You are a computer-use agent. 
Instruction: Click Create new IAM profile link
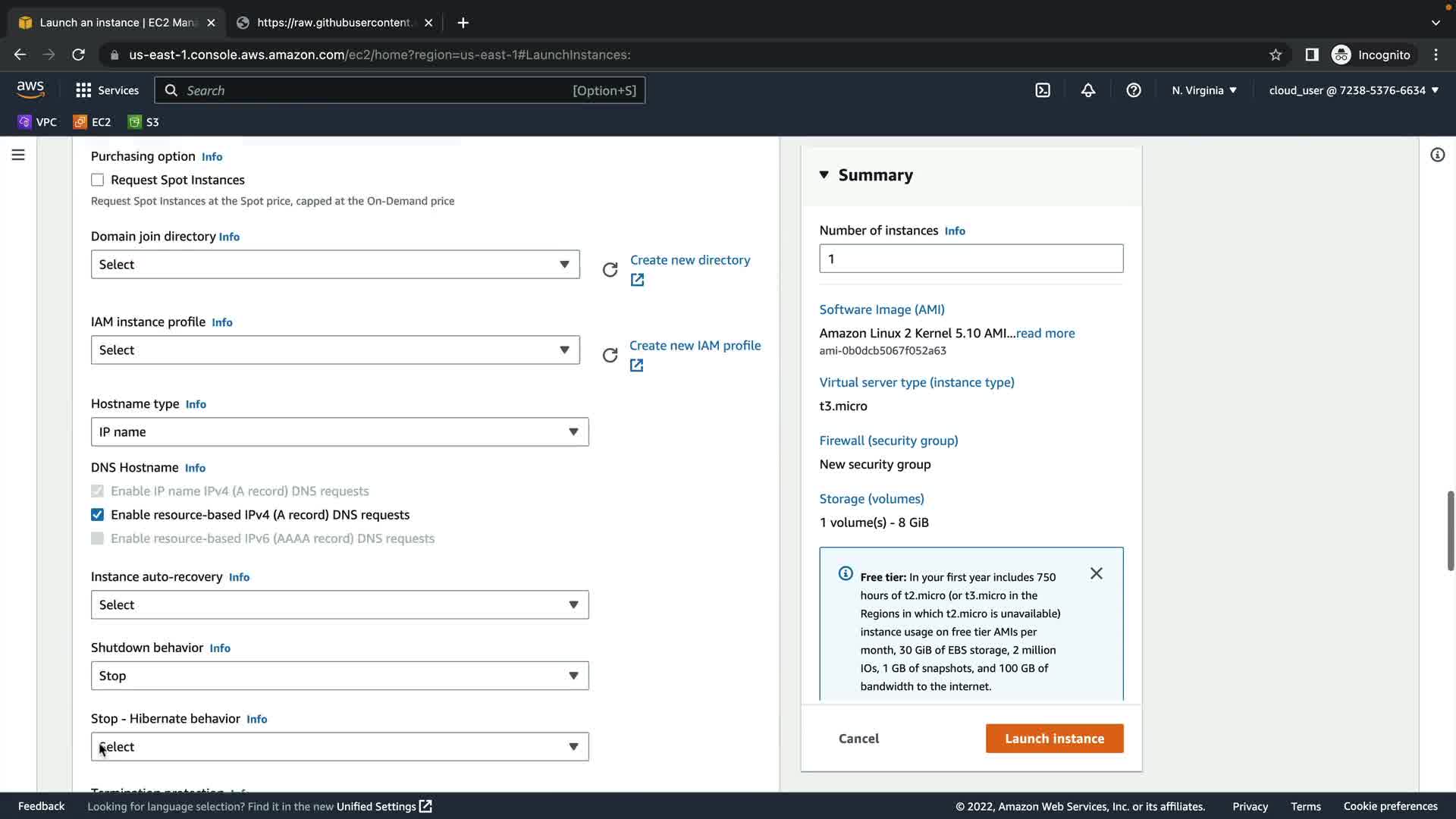click(x=695, y=346)
